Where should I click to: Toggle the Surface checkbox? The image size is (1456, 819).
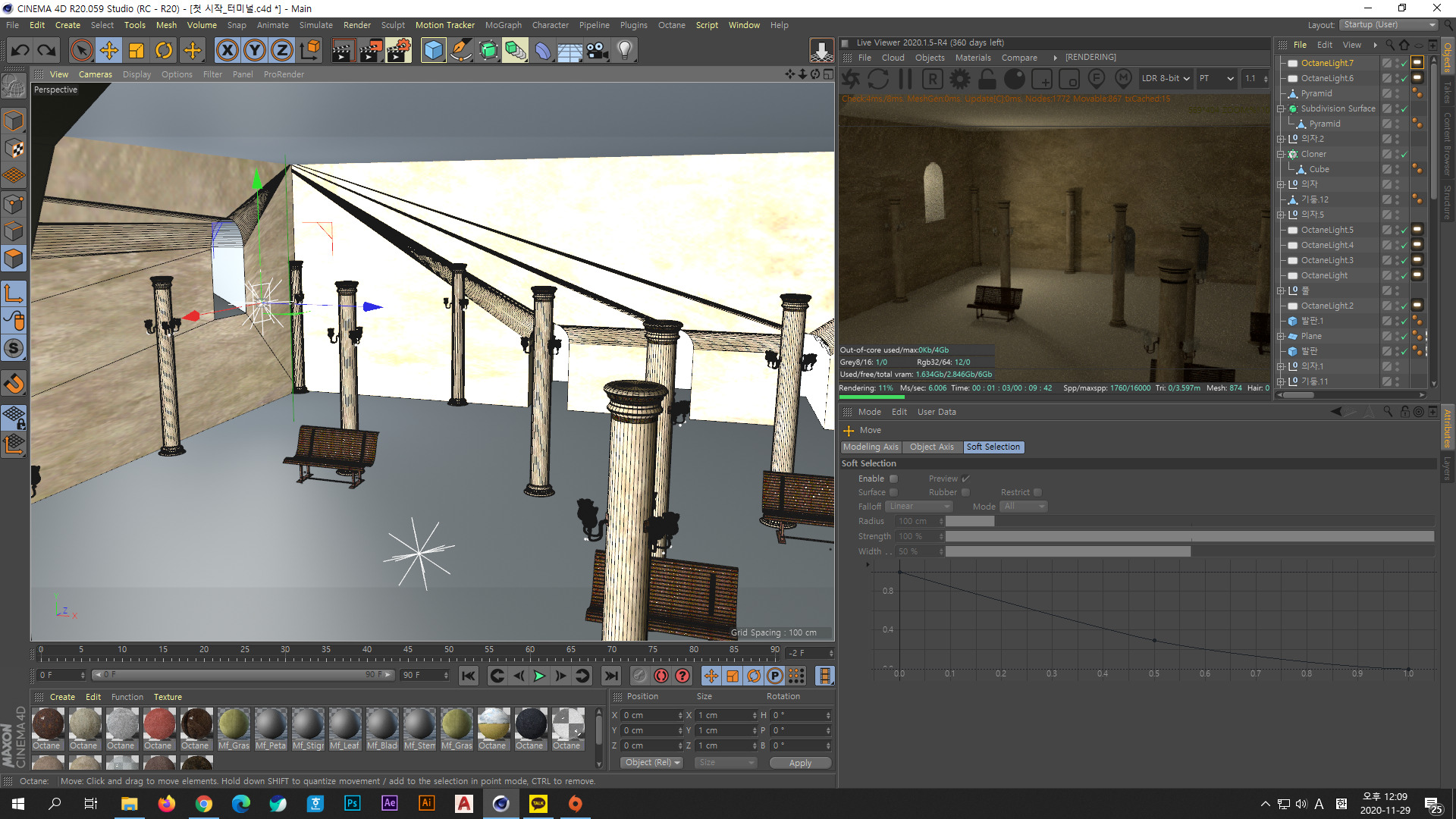point(893,492)
